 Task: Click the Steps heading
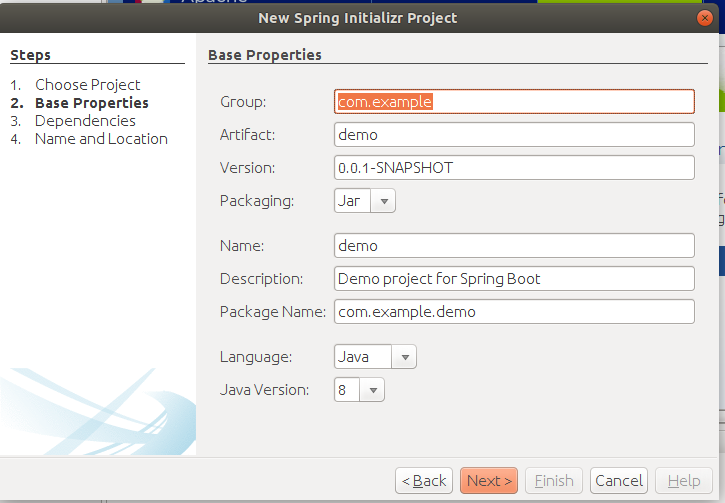pyautogui.click(x=31, y=55)
